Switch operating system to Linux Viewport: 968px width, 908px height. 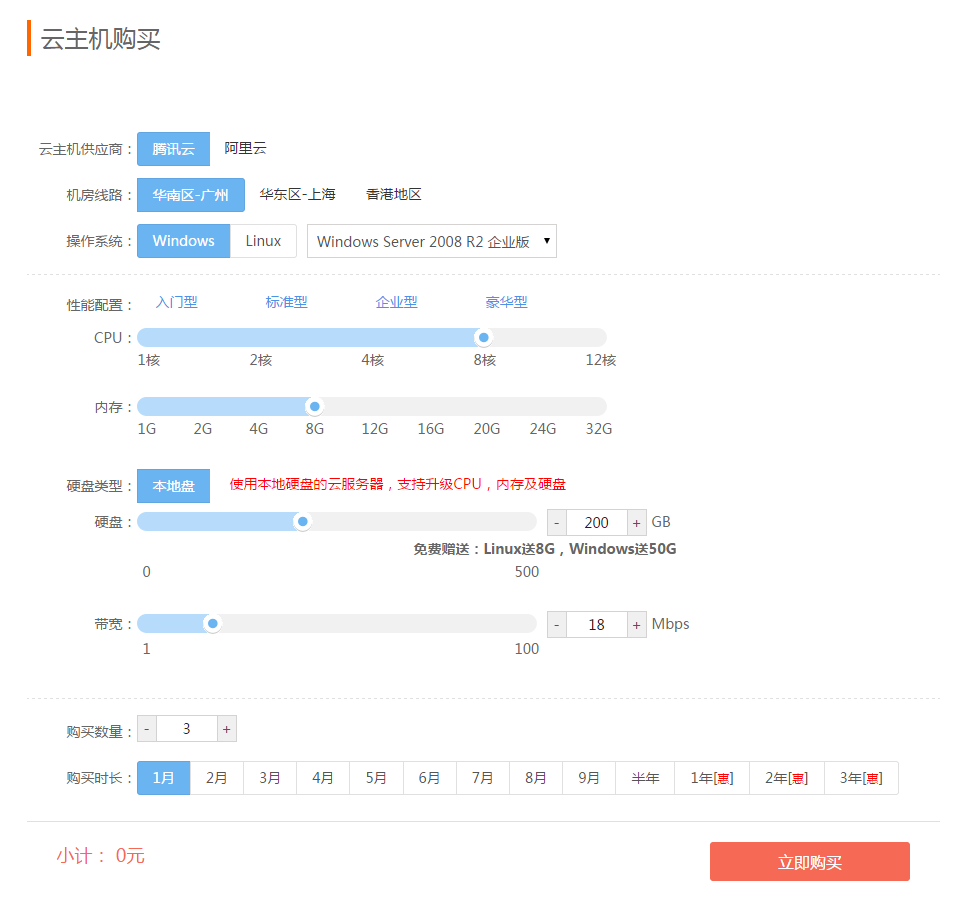coord(264,241)
